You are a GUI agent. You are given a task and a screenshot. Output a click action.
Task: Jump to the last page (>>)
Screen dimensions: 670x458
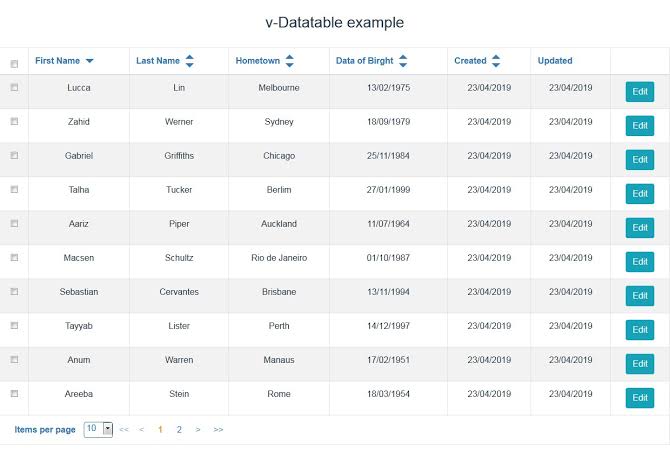point(218,429)
